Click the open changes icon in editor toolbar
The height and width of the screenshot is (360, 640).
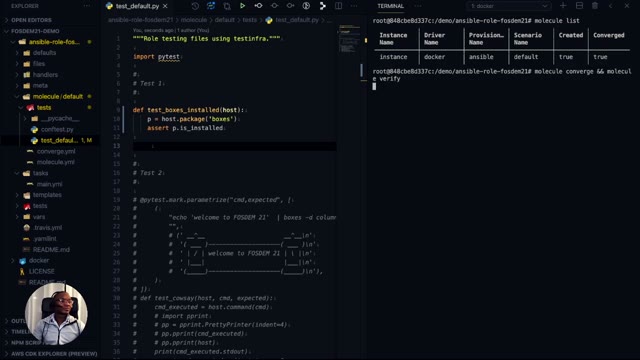tap(227, 6)
